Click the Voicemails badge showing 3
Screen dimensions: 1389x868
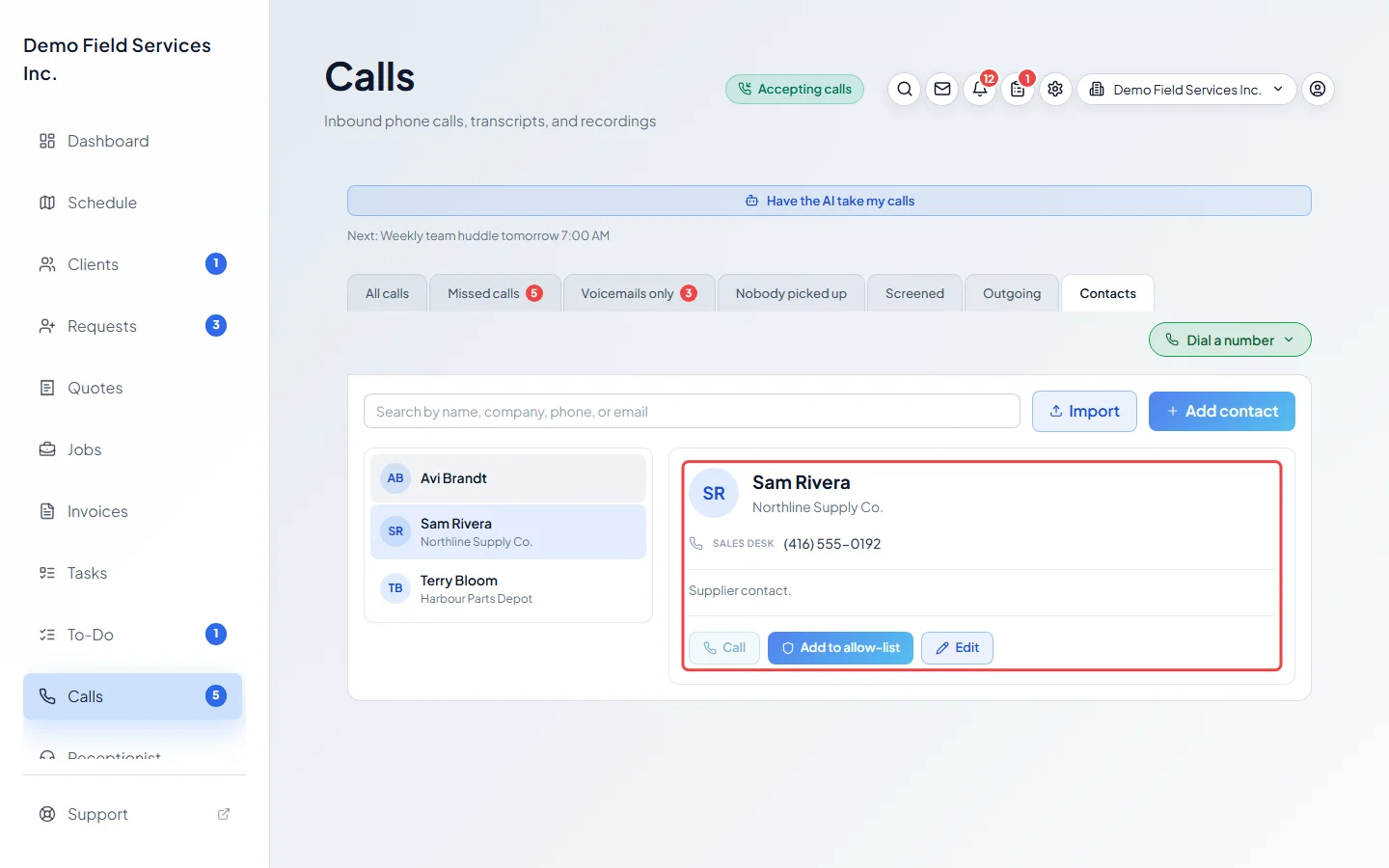(x=689, y=293)
